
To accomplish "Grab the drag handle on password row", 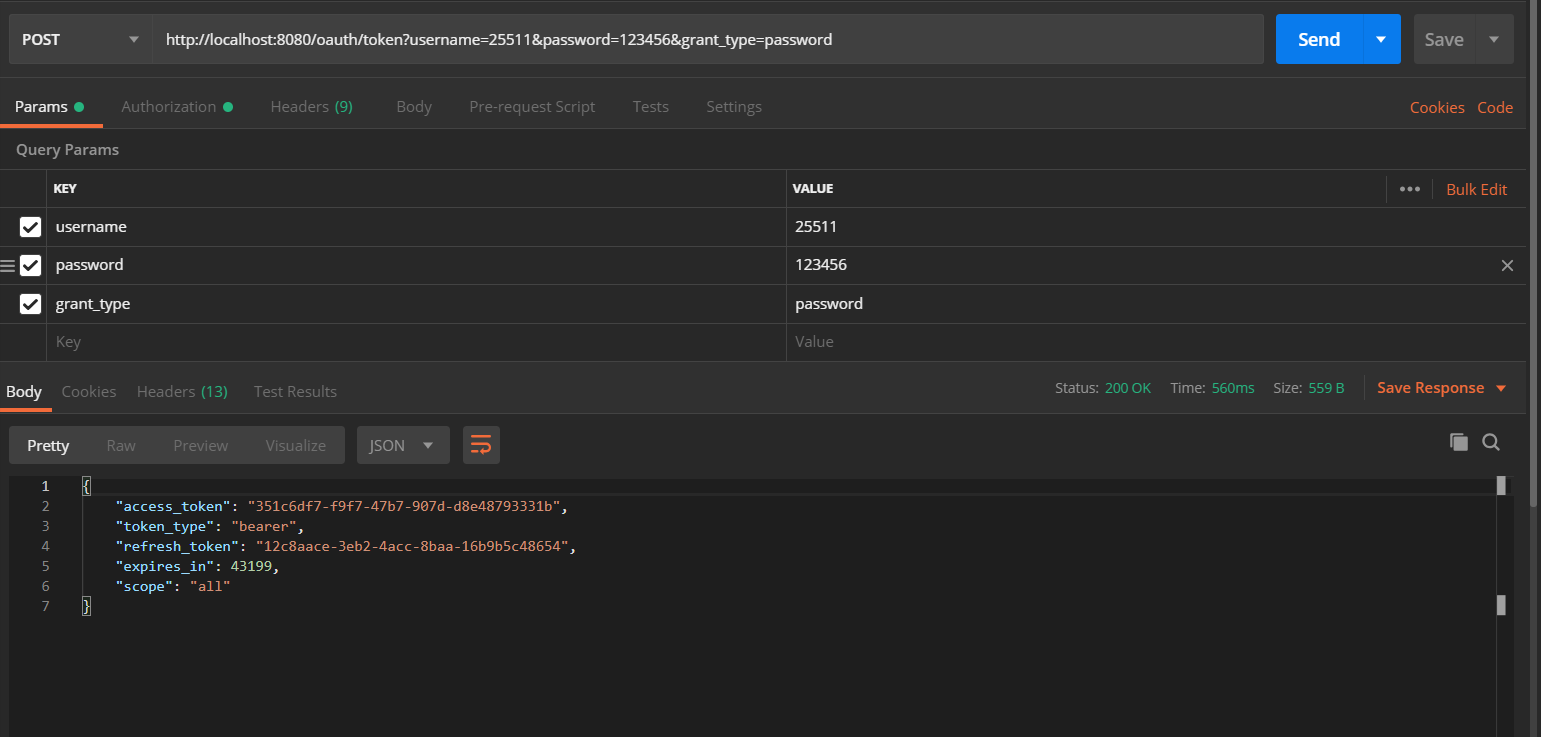I will (8, 265).
